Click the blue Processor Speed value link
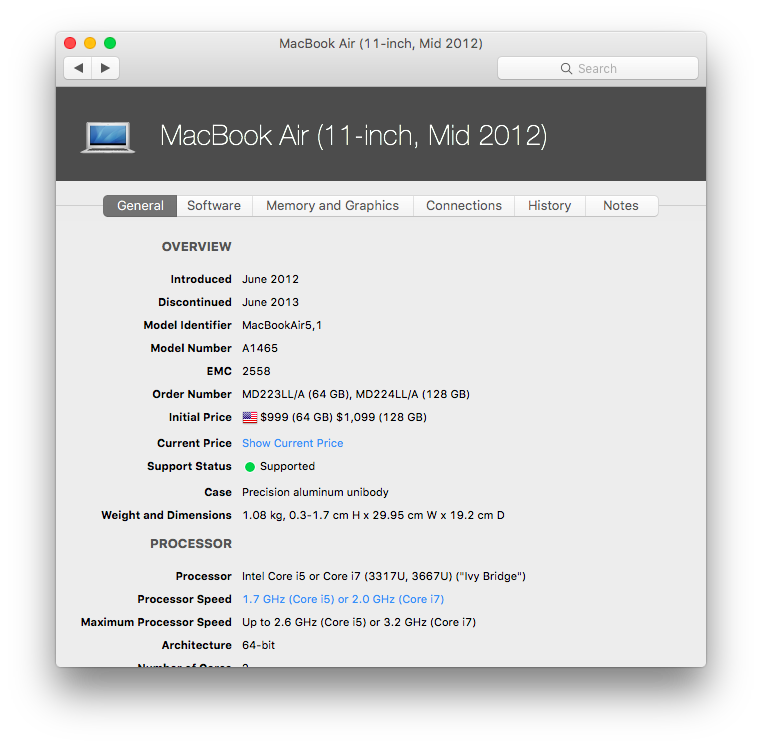762x747 pixels. pos(343,599)
